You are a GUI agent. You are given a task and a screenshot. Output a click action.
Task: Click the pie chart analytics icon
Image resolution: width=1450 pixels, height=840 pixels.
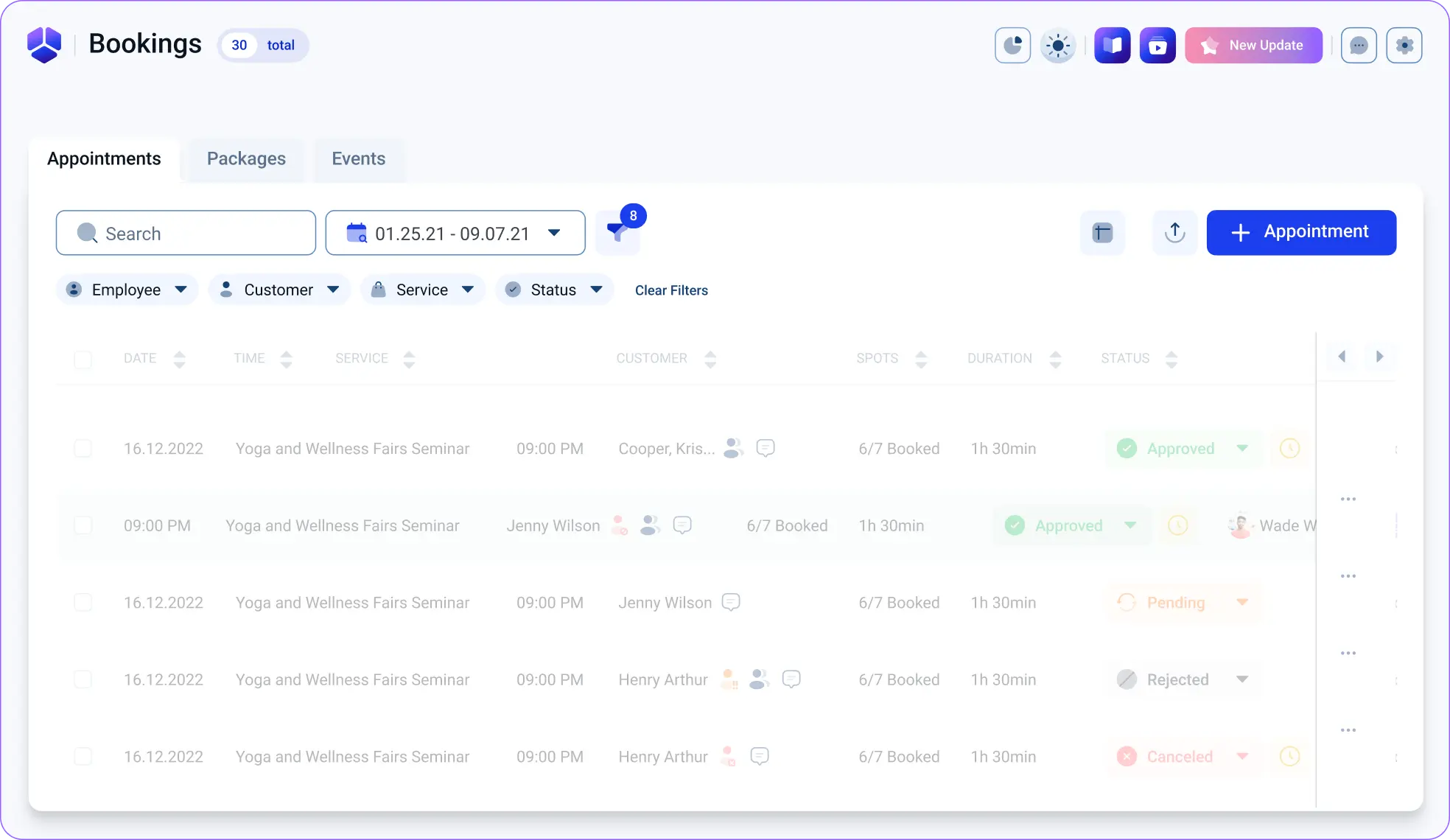[x=1012, y=46]
